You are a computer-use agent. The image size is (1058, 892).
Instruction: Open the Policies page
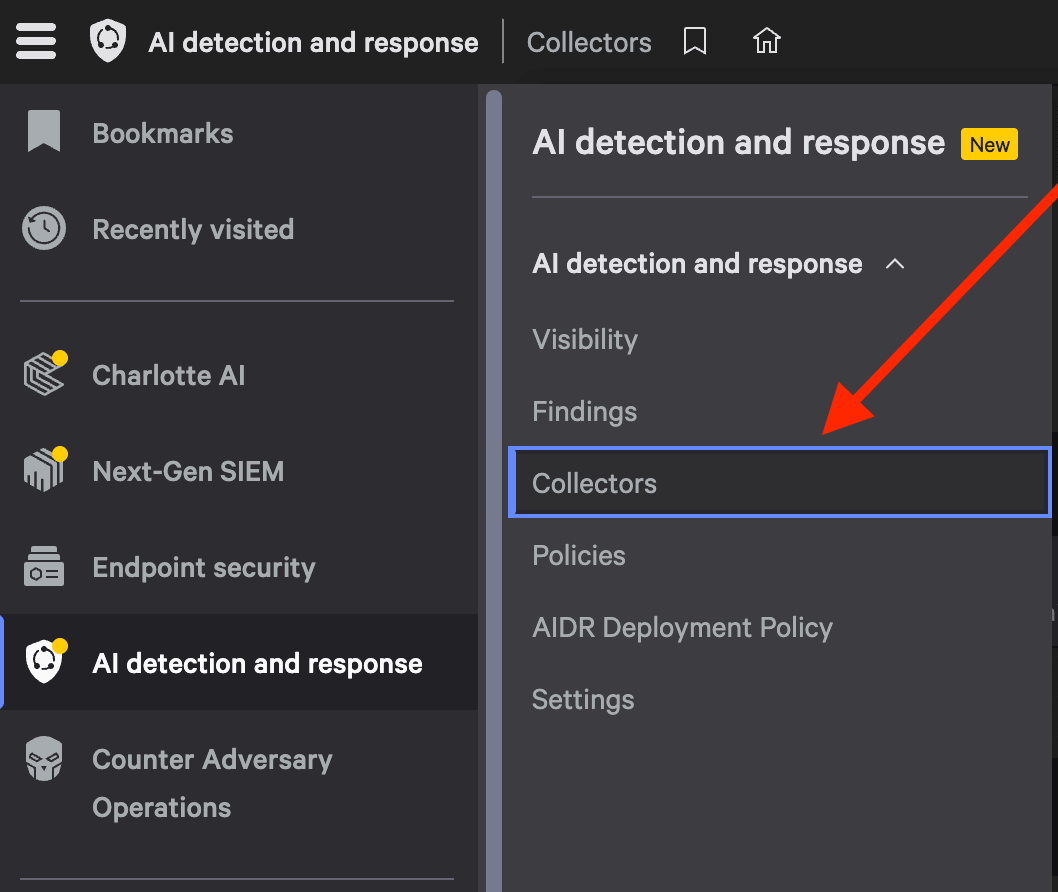click(578, 555)
